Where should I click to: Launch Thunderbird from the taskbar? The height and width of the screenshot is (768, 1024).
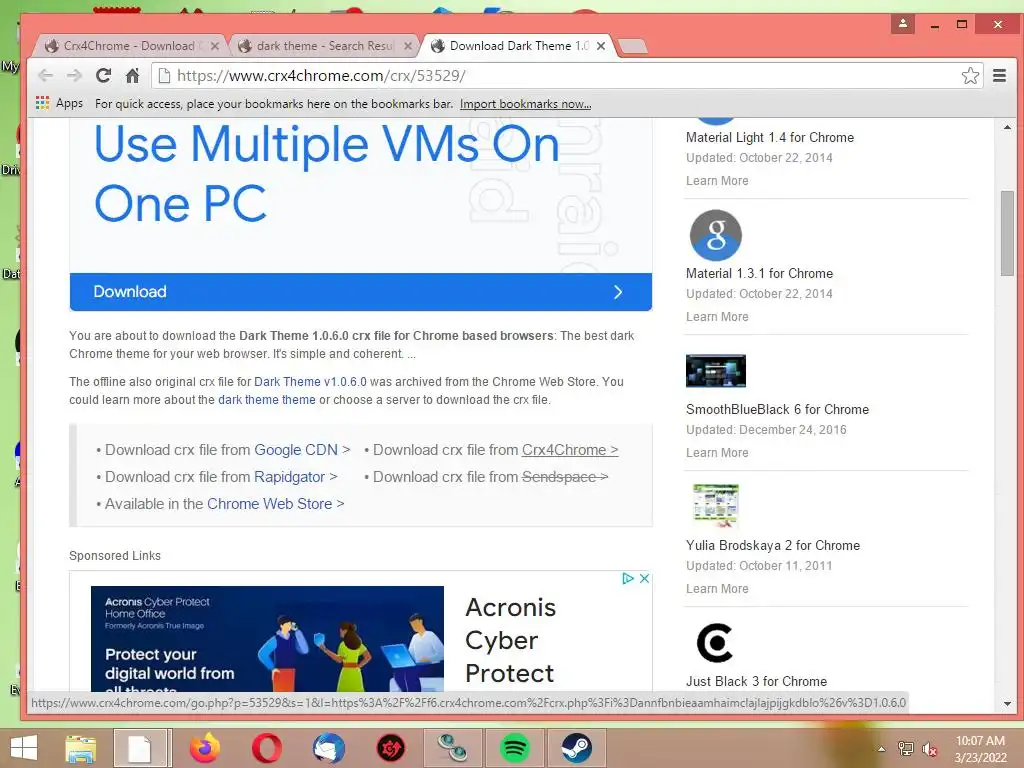tap(328, 748)
